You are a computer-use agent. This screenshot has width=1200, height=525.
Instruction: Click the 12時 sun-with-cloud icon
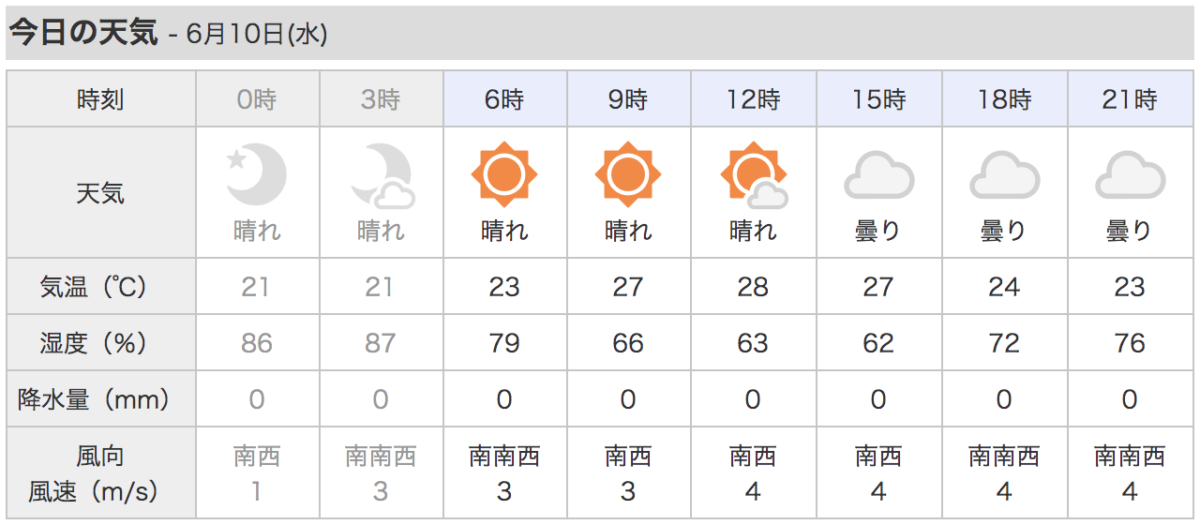click(x=753, y=175)
